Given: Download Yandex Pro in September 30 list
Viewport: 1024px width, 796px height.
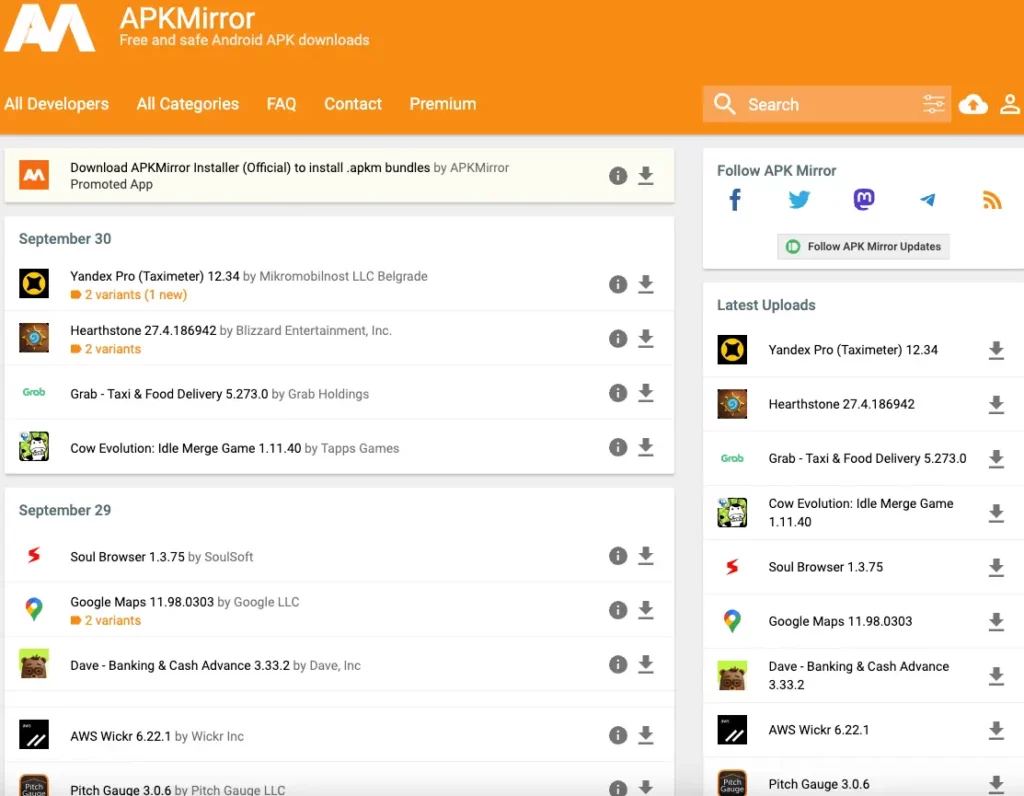Looking at the screenshot, I should 646,284.
